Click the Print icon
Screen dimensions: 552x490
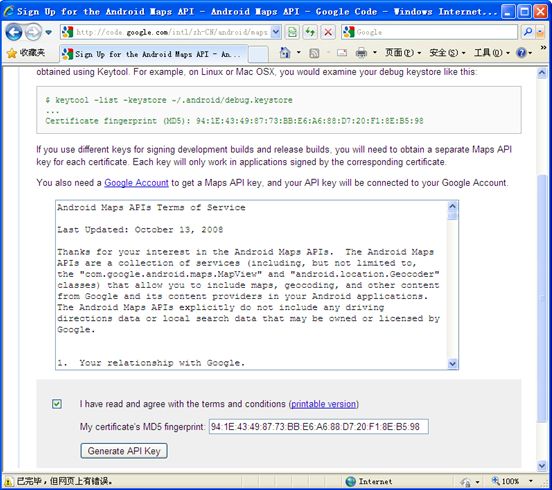click(x=361, y=53)
